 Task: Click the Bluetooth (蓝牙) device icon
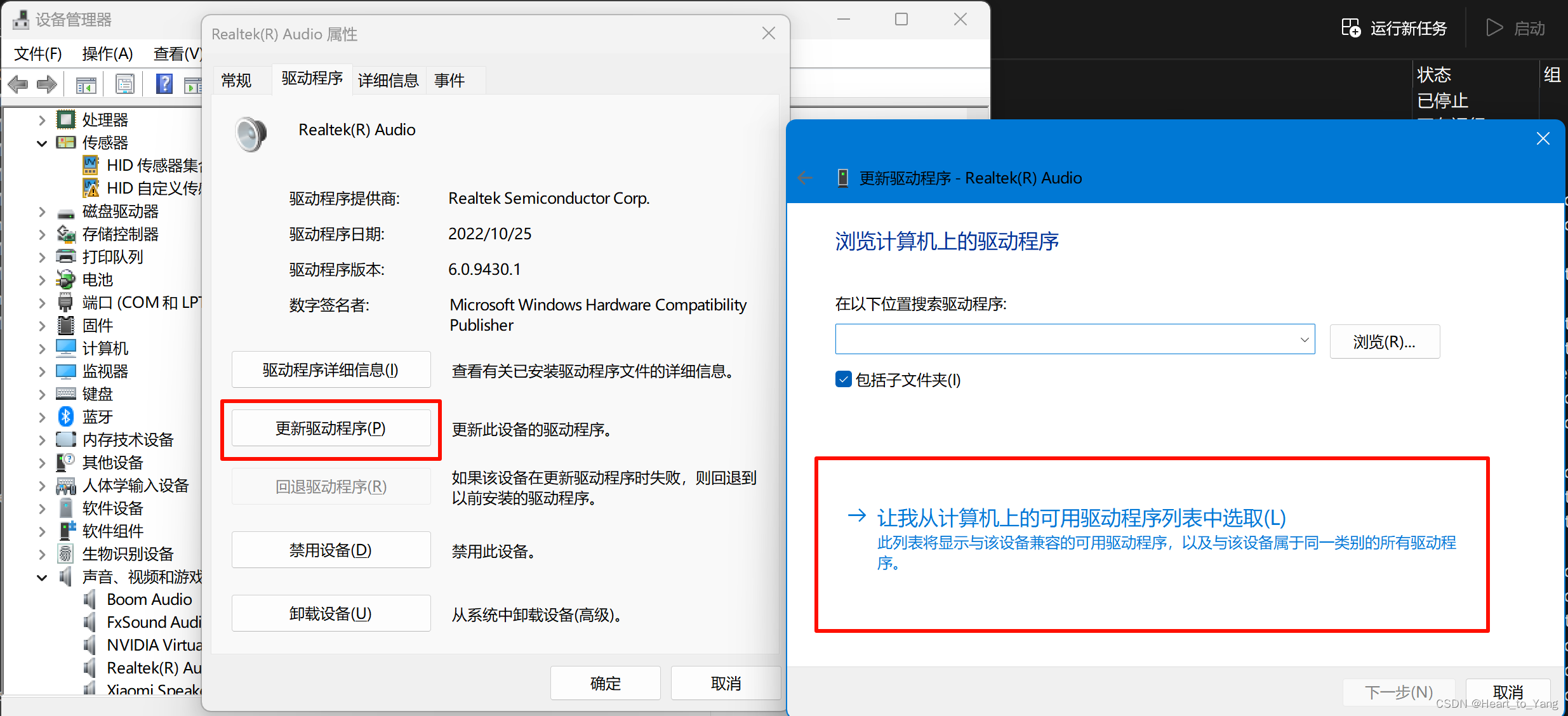(x=66, y=417)
